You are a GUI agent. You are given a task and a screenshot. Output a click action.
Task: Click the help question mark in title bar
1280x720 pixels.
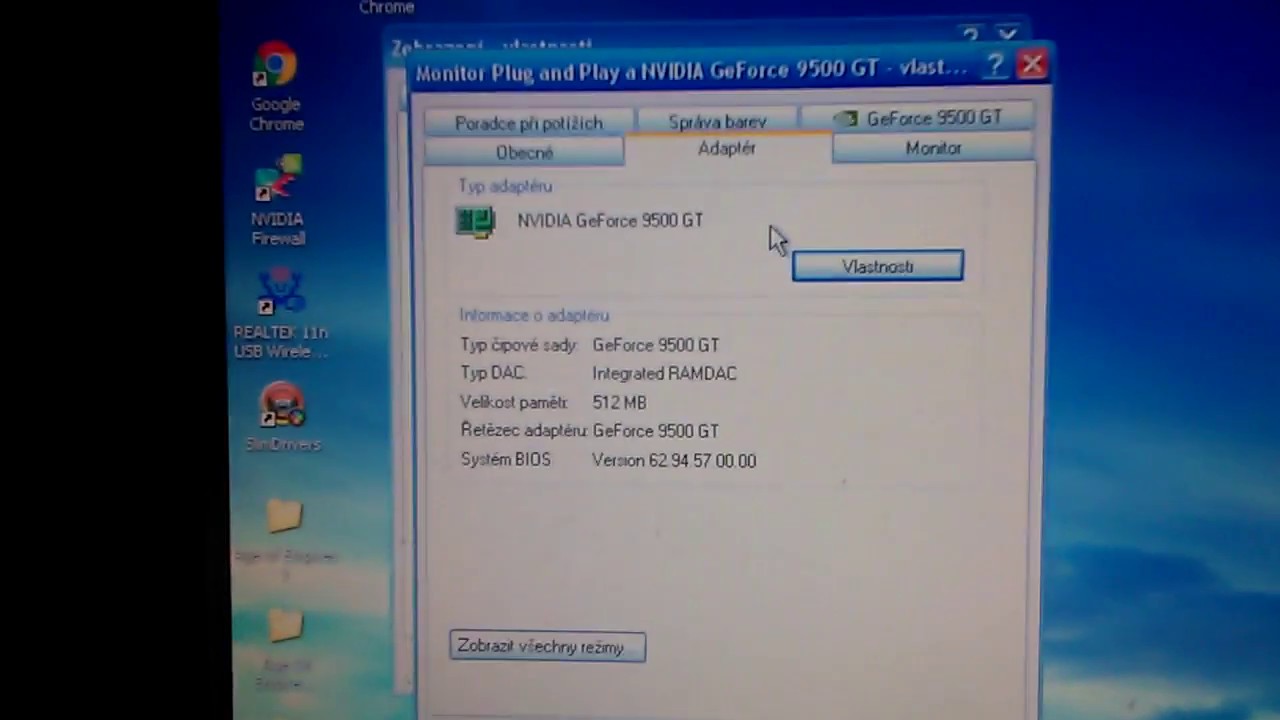click(994, 66)
